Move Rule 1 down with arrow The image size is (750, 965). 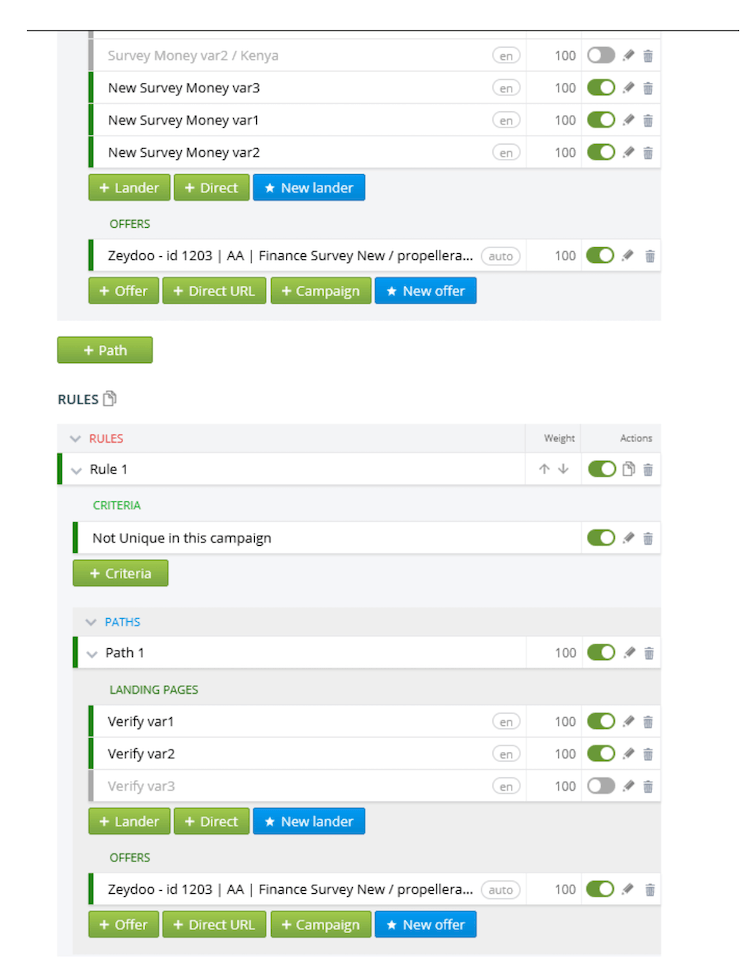tap(563, 469)
